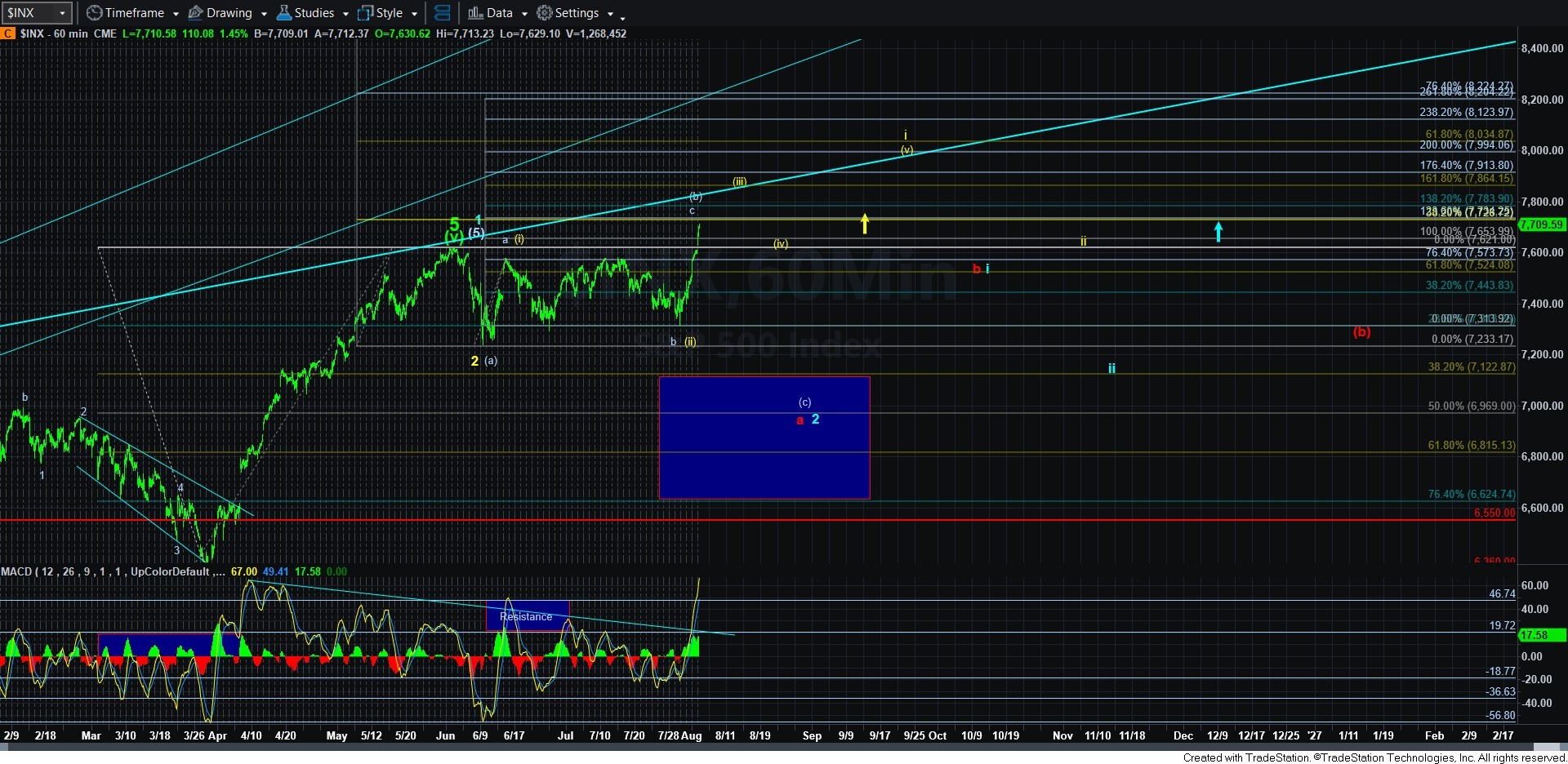Click the 'Dec' date axis label
Screen dimensions: 1568x764
[1183, 735]
